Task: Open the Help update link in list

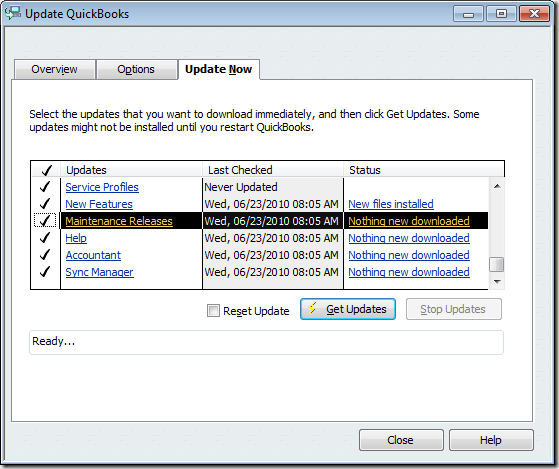Action: 76,238
